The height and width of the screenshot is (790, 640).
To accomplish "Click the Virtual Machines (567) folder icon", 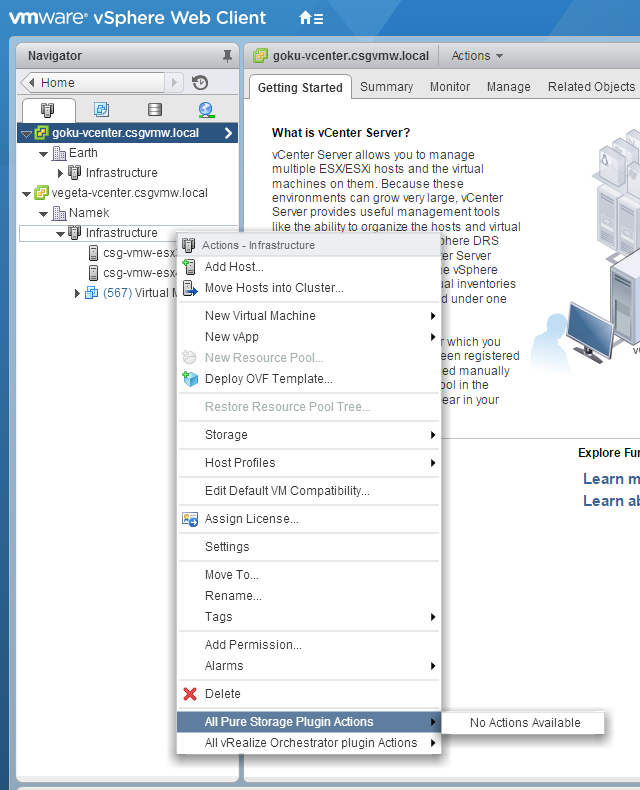I will 91,293.
